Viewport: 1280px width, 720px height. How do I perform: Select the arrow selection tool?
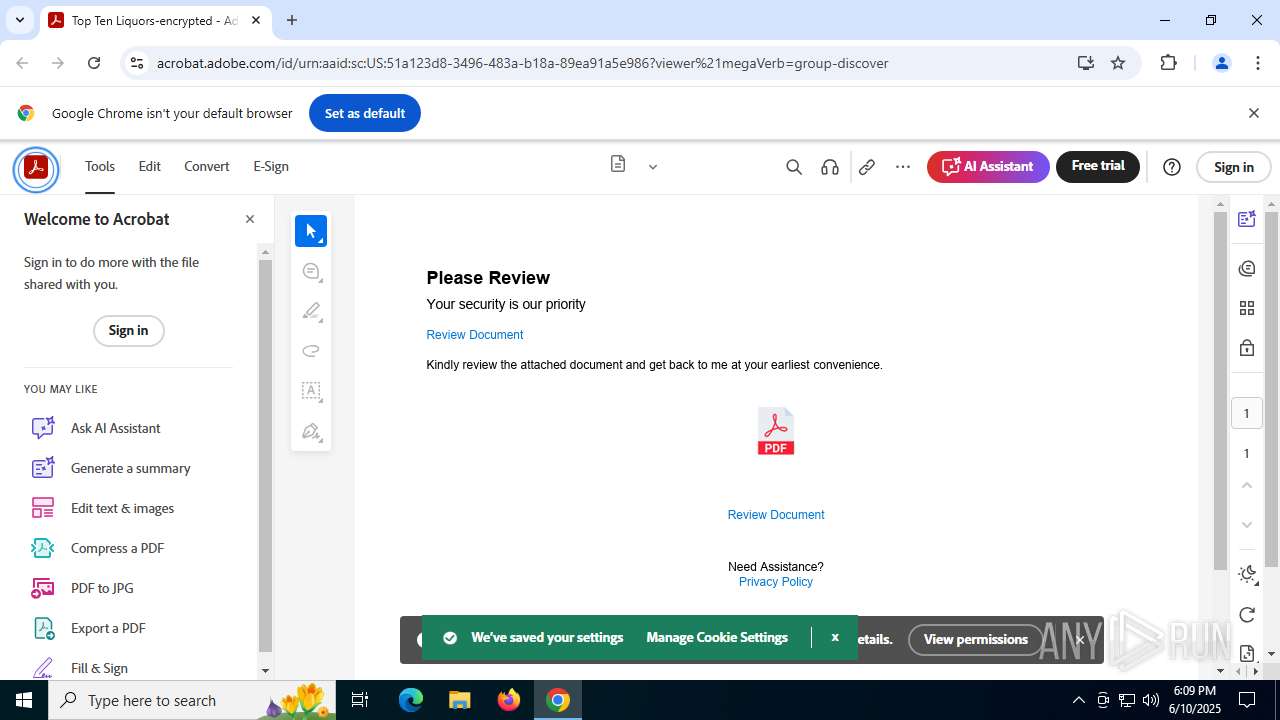[311, 231]
